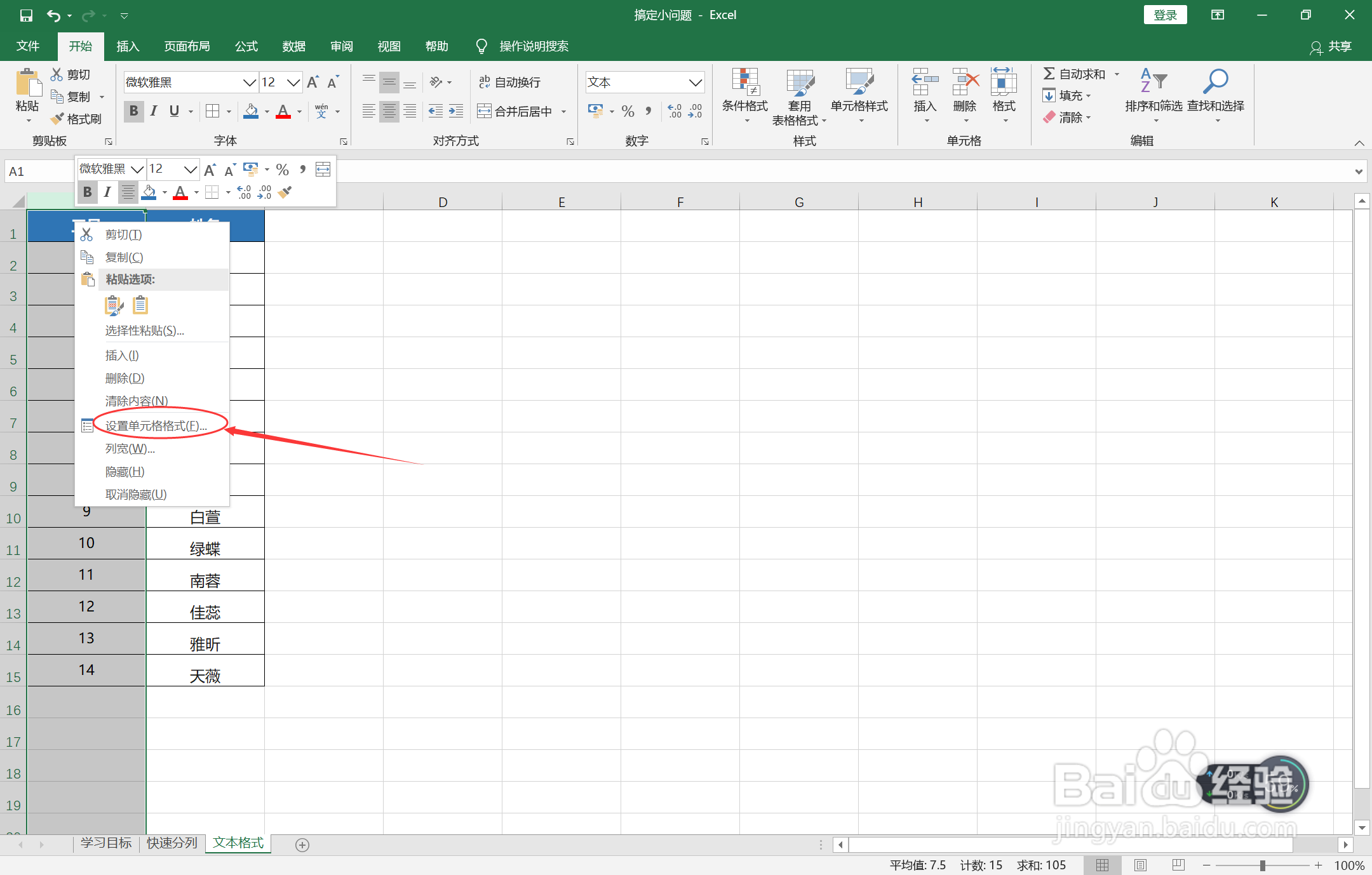Open the AutoSum dropdown arrow
This screenshot has height=875, width=1372.
(1117, 74)
